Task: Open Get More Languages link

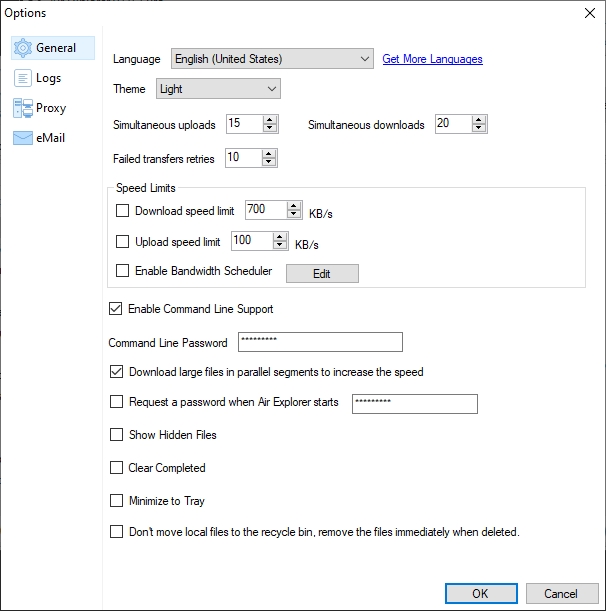Action: 432,59
